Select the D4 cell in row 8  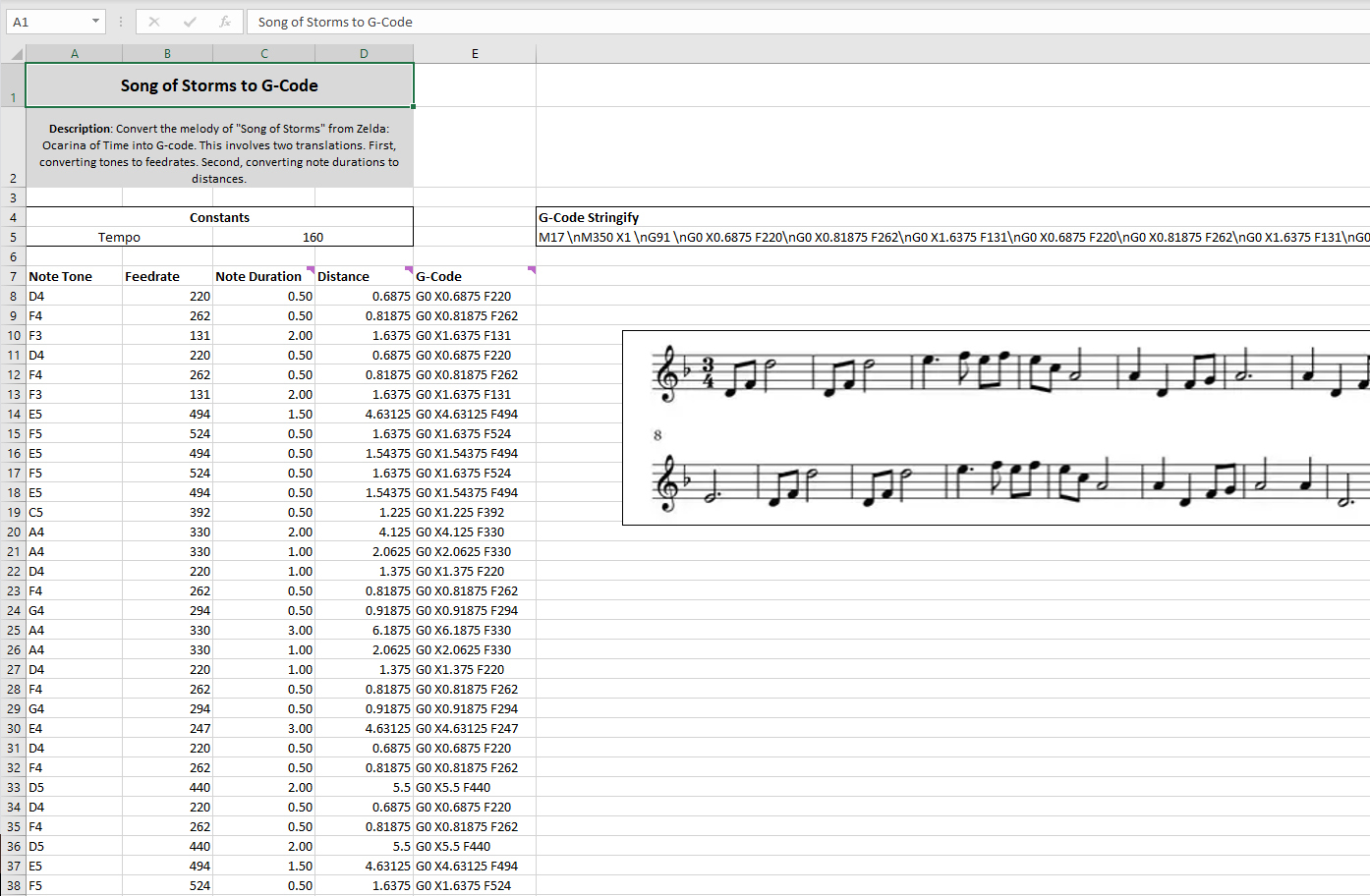[74, 296]
